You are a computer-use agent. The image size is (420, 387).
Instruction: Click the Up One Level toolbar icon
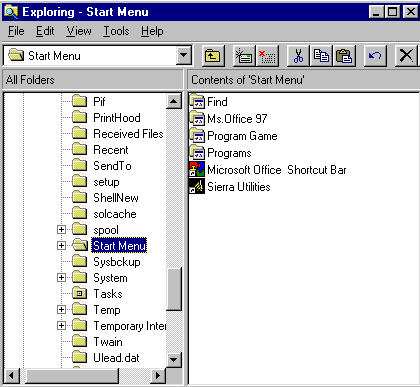213,56
